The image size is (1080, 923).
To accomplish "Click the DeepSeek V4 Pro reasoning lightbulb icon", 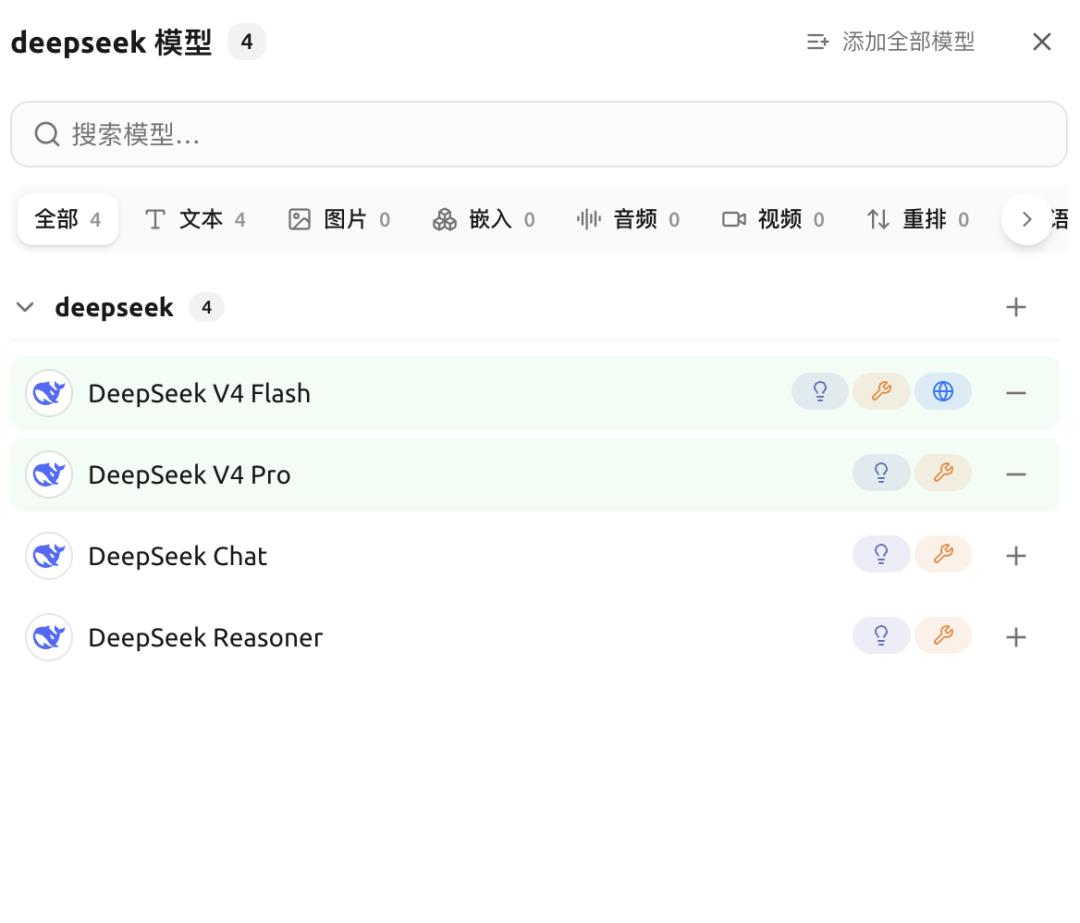I will [881, 473].
